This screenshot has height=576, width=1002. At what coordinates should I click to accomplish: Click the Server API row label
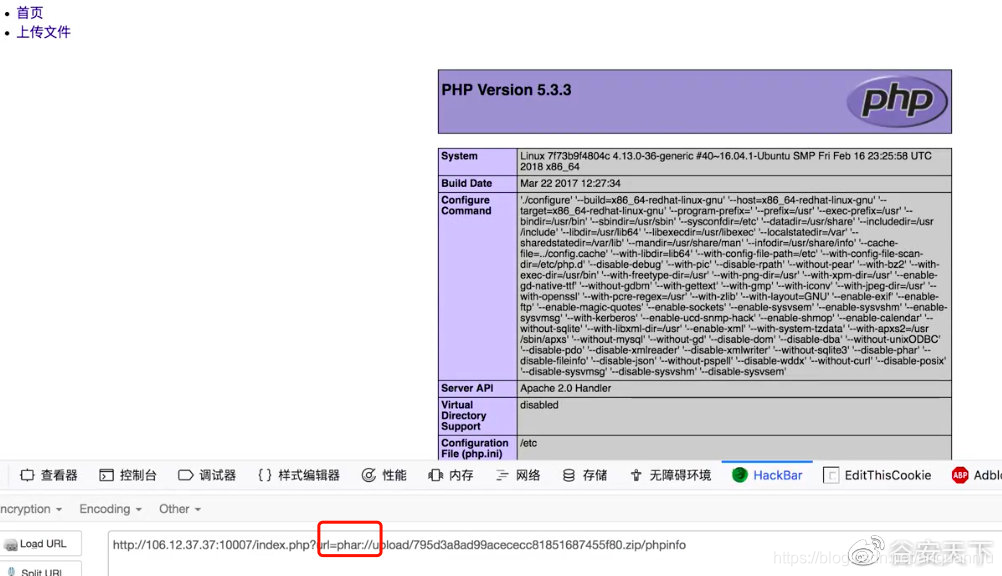(x=467, y=388)
